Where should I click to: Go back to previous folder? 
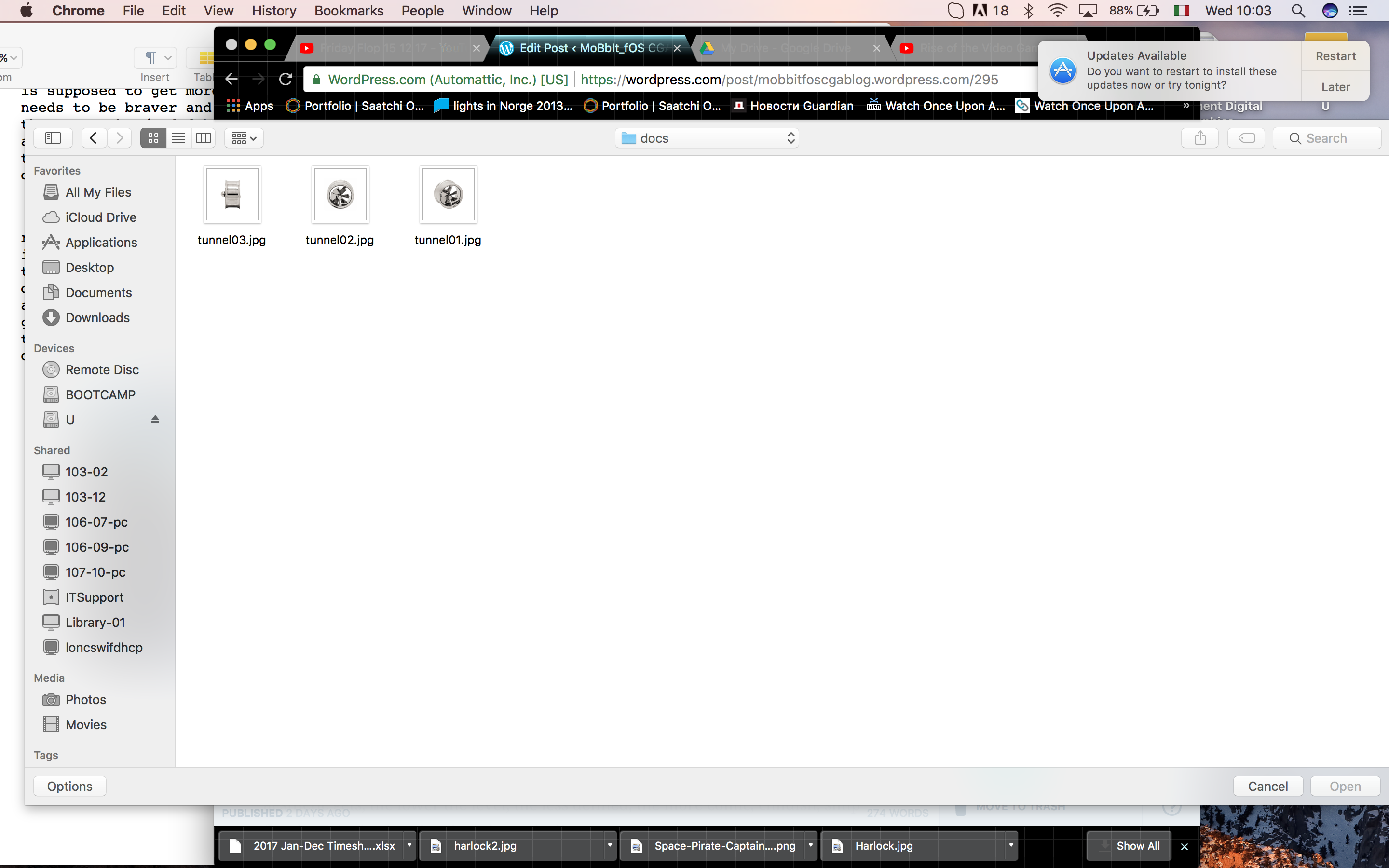click(x=94, y=138)
